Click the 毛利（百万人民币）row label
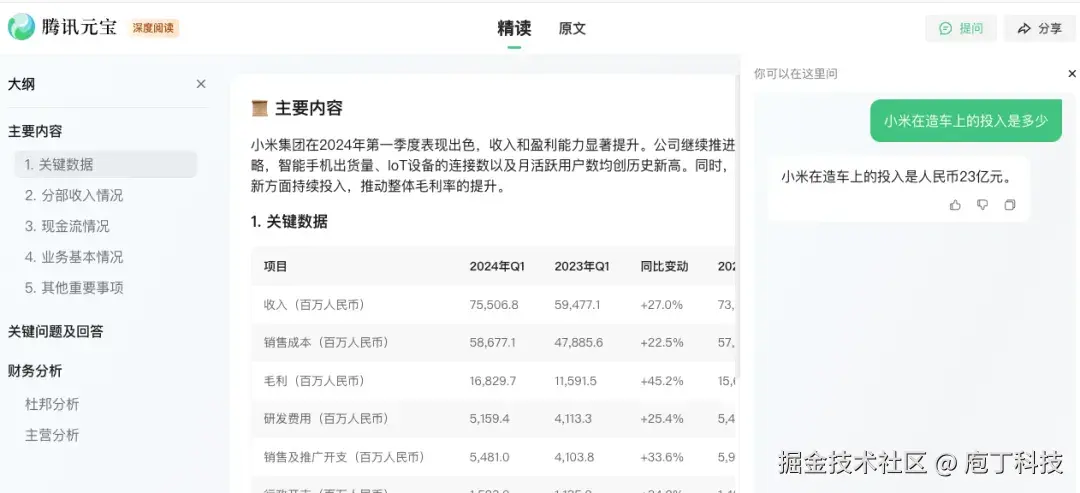1080x493 pixels. pos(314,381)
